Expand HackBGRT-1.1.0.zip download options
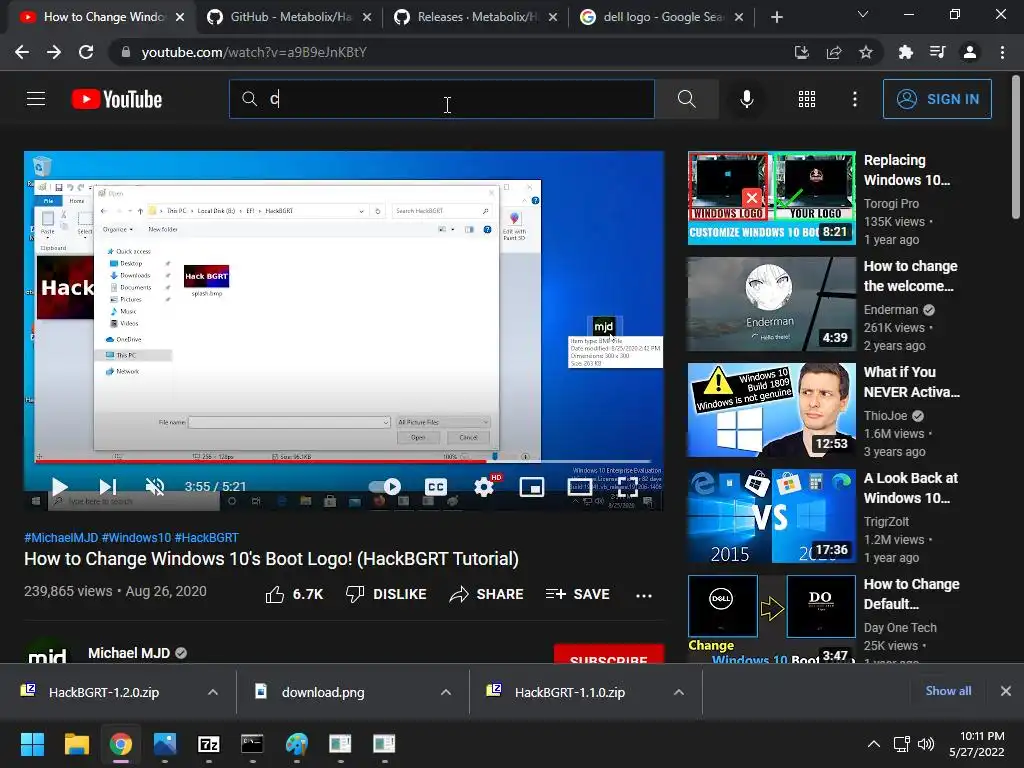This screenshot has width=1024, height=768. (679, 692)
